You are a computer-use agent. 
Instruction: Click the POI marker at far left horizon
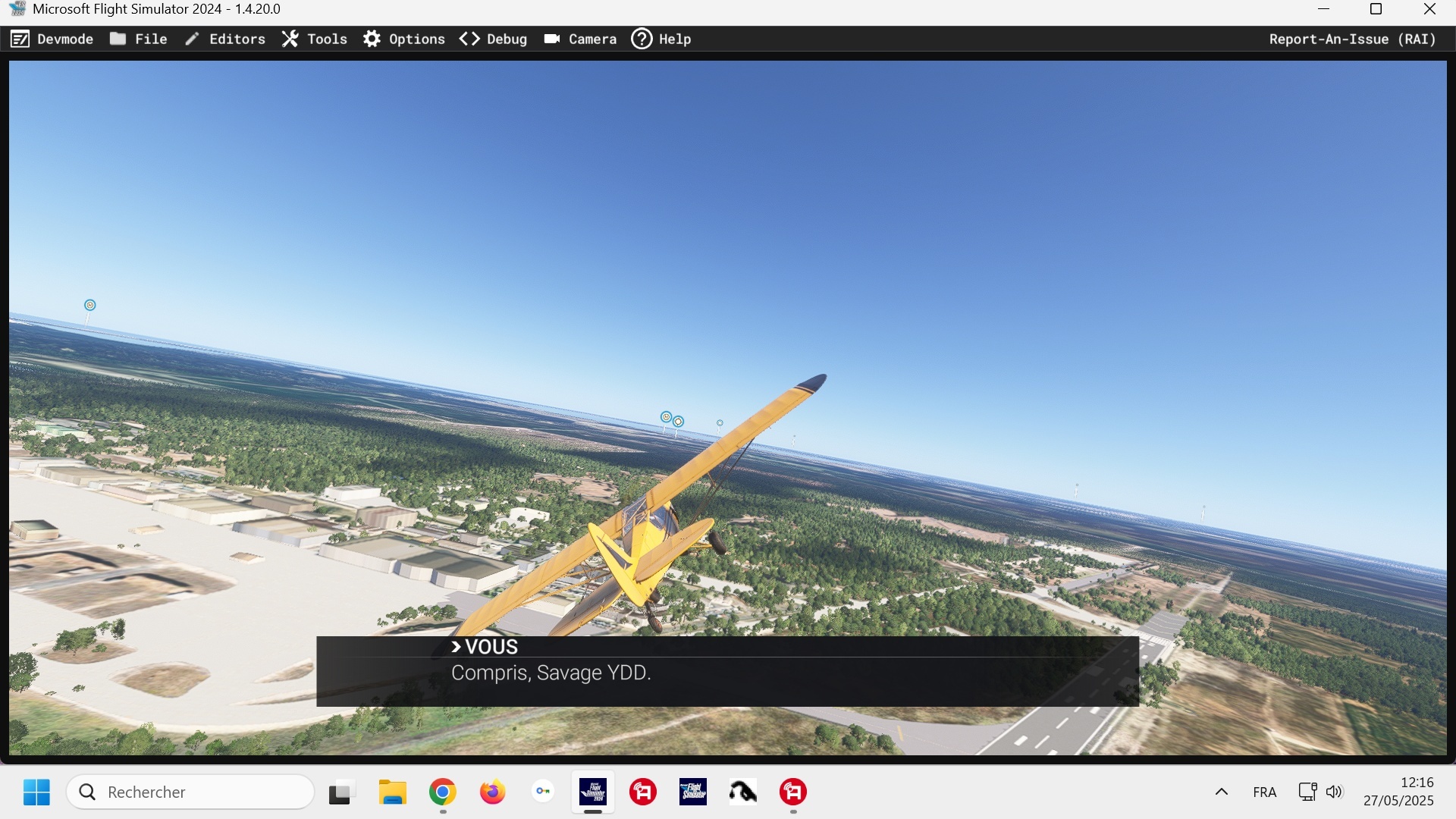tap(89, 305)
